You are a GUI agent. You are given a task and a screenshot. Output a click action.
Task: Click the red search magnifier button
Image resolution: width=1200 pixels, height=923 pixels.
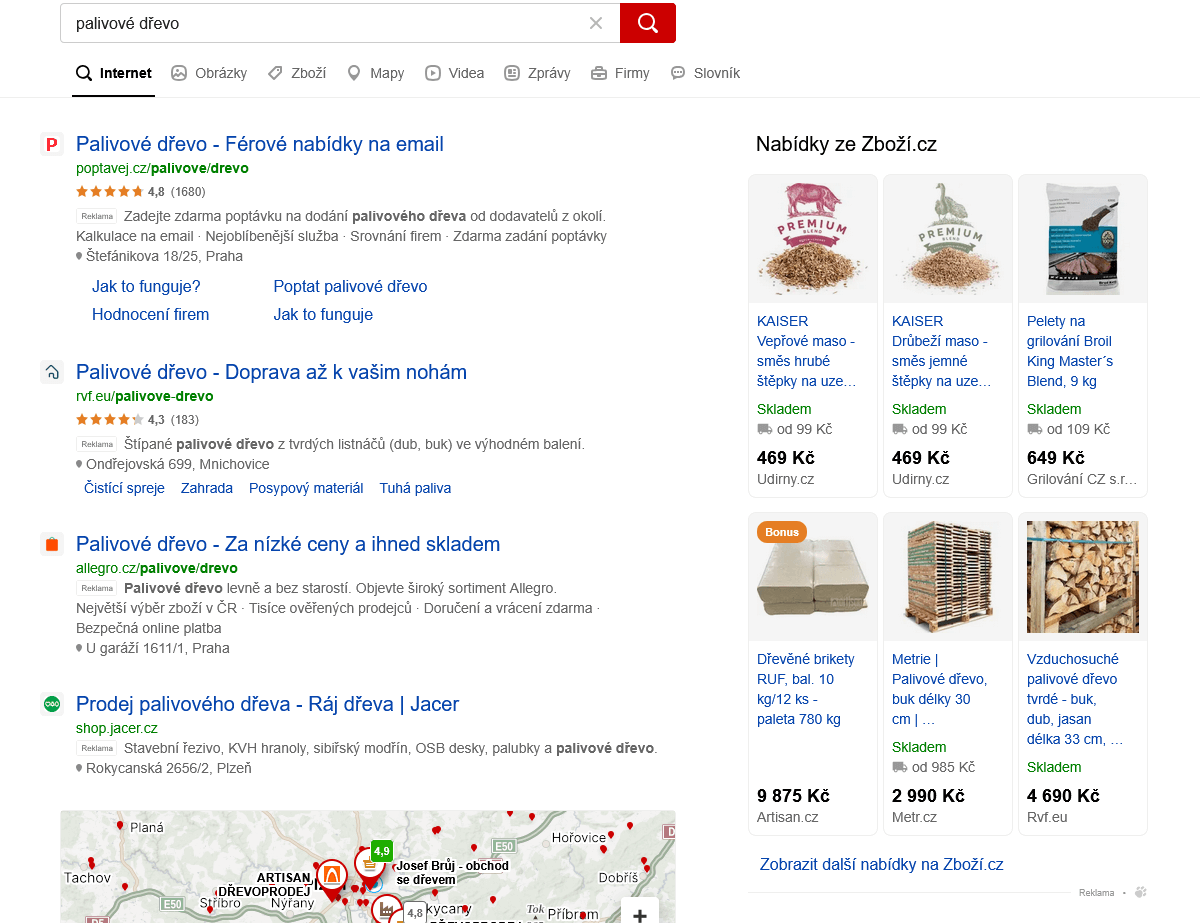pos(647,23)
